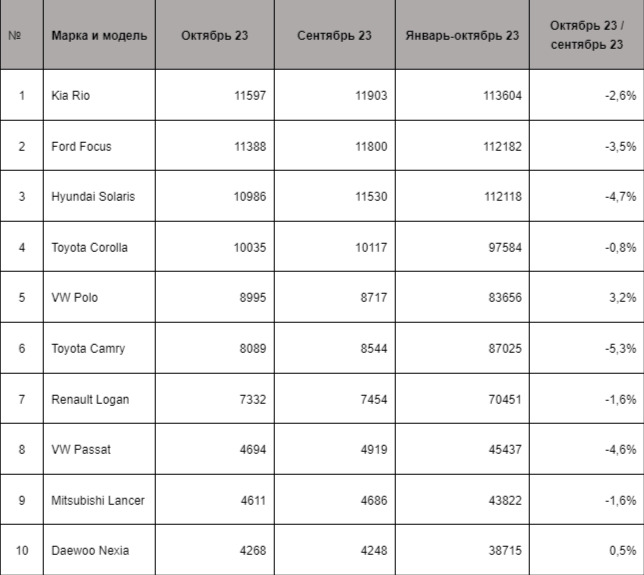This screenshot has width=644, height=575.
Task: Select the Ford Focus cell
Action: point(81,146)
